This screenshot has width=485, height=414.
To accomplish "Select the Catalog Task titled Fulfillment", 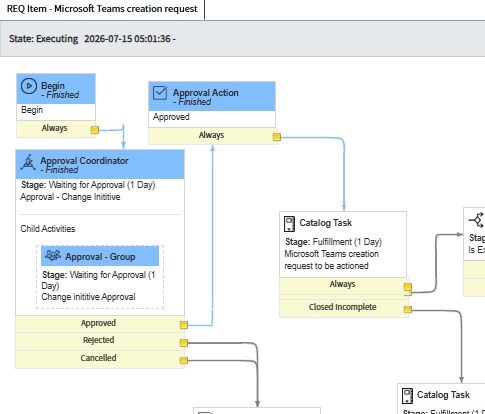I will [343, 244].
